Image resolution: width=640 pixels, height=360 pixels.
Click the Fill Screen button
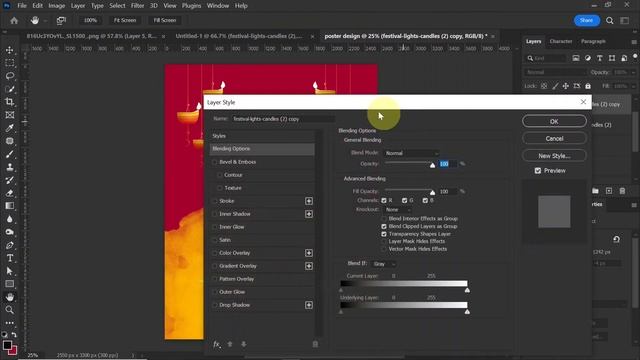164,20
